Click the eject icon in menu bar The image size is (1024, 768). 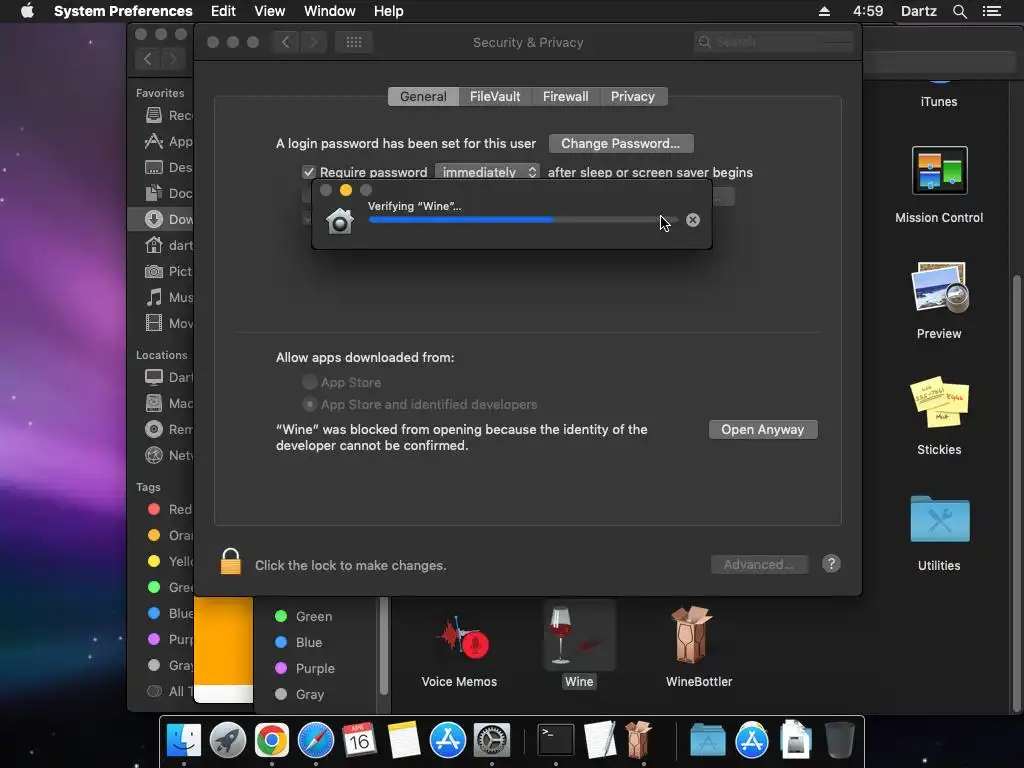tap(824, 11)
